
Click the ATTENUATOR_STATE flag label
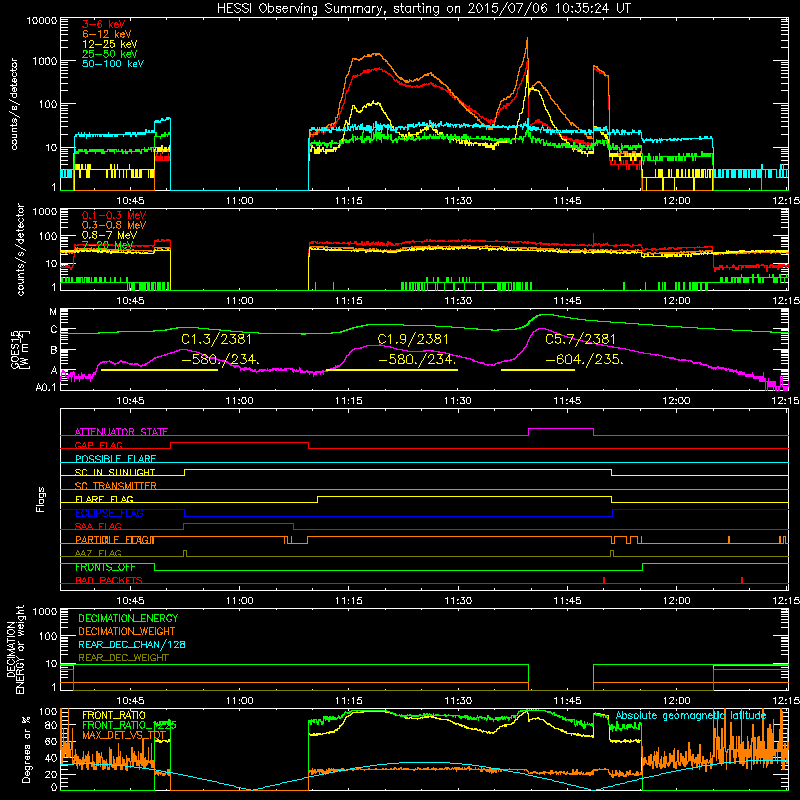121,432
